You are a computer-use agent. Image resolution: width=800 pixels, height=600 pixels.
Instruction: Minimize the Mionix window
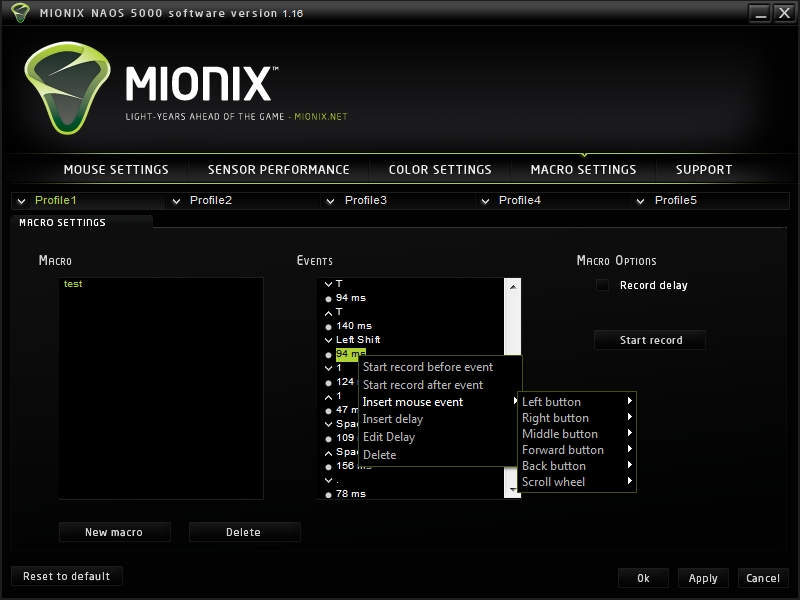760,13
